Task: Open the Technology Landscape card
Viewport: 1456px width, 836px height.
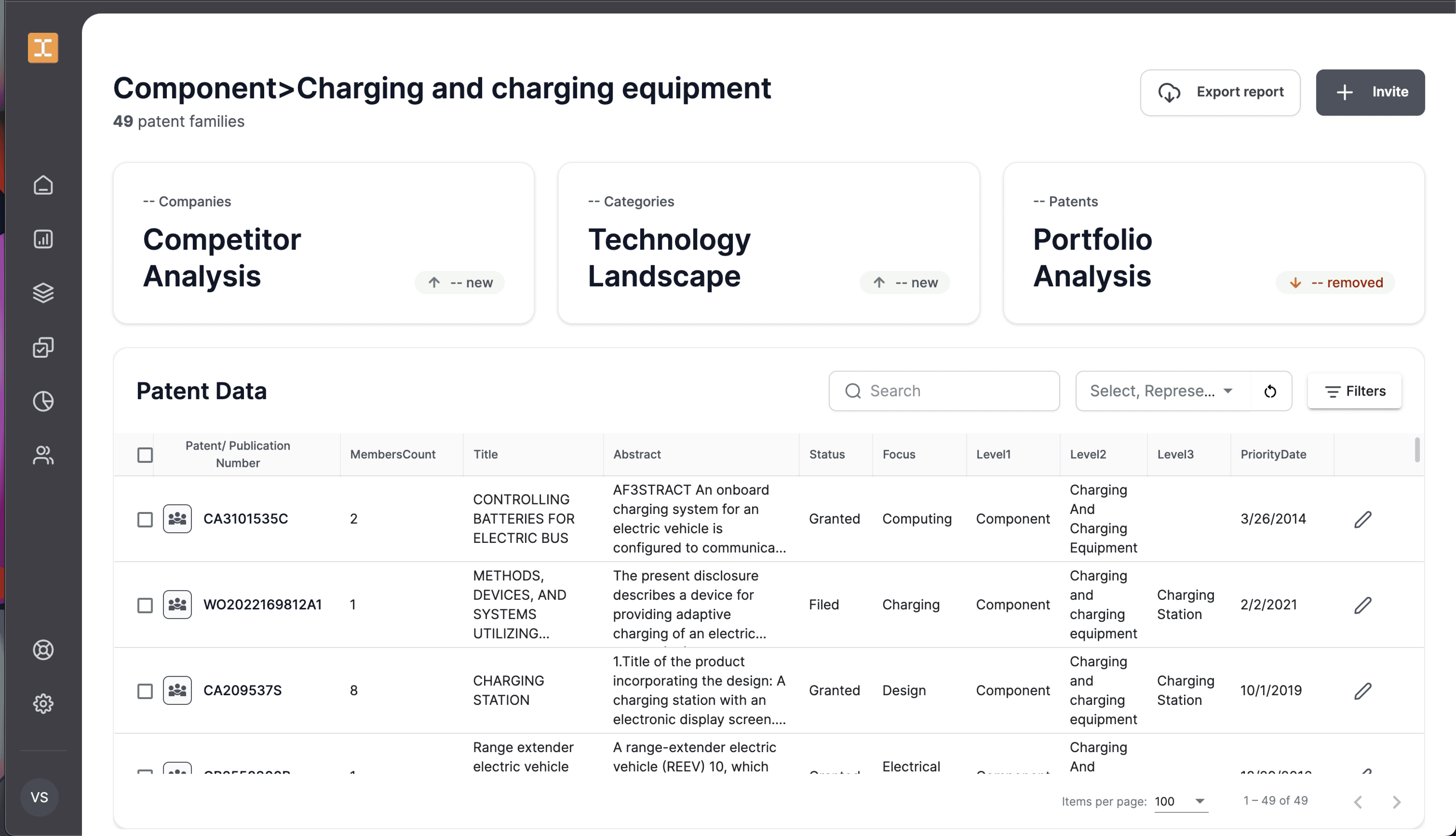Action: coord(768,243)
